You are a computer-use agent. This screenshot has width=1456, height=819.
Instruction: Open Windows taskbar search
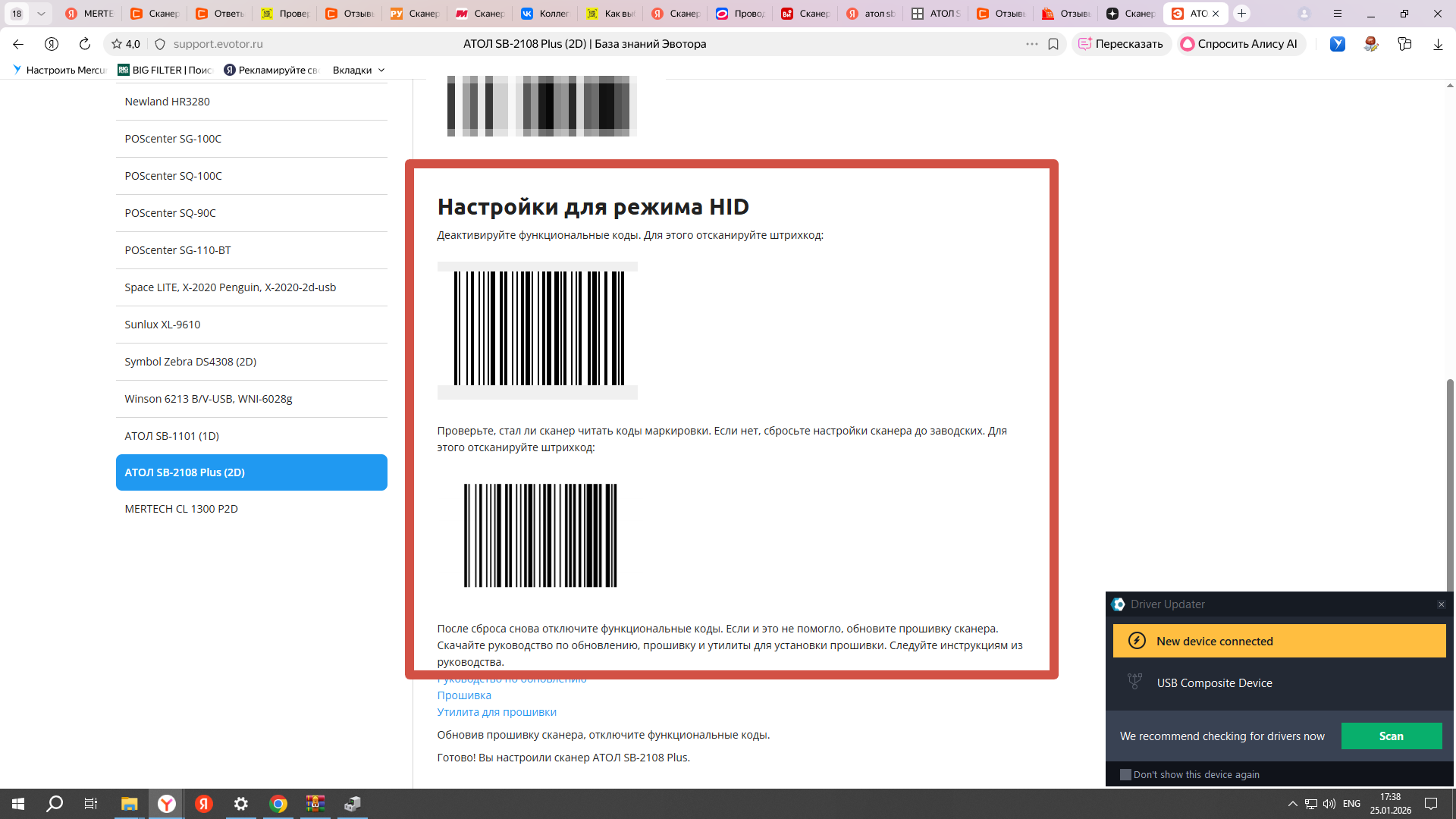pos(55,804)
